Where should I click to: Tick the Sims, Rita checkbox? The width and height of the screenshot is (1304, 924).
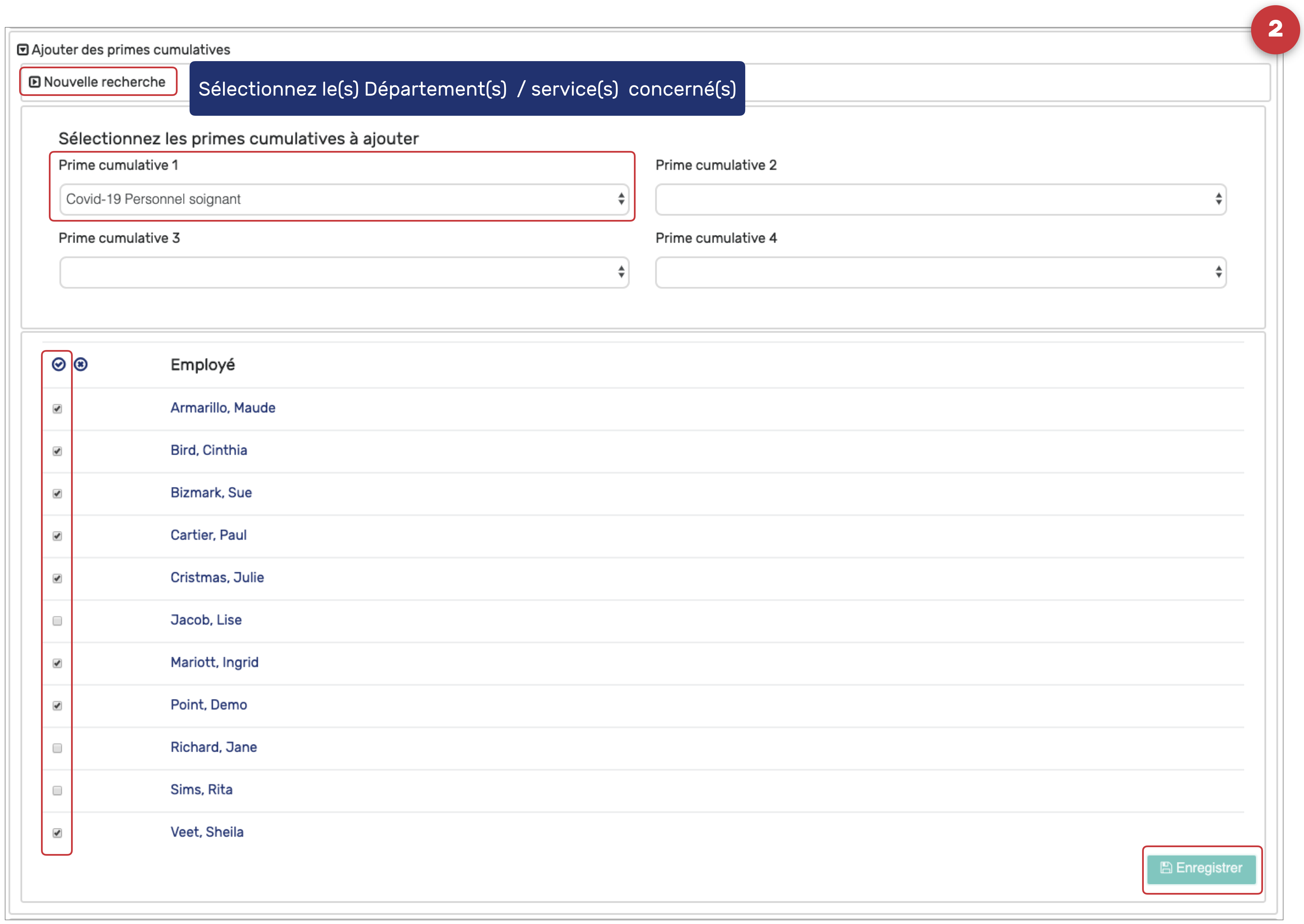pos(57,790)
